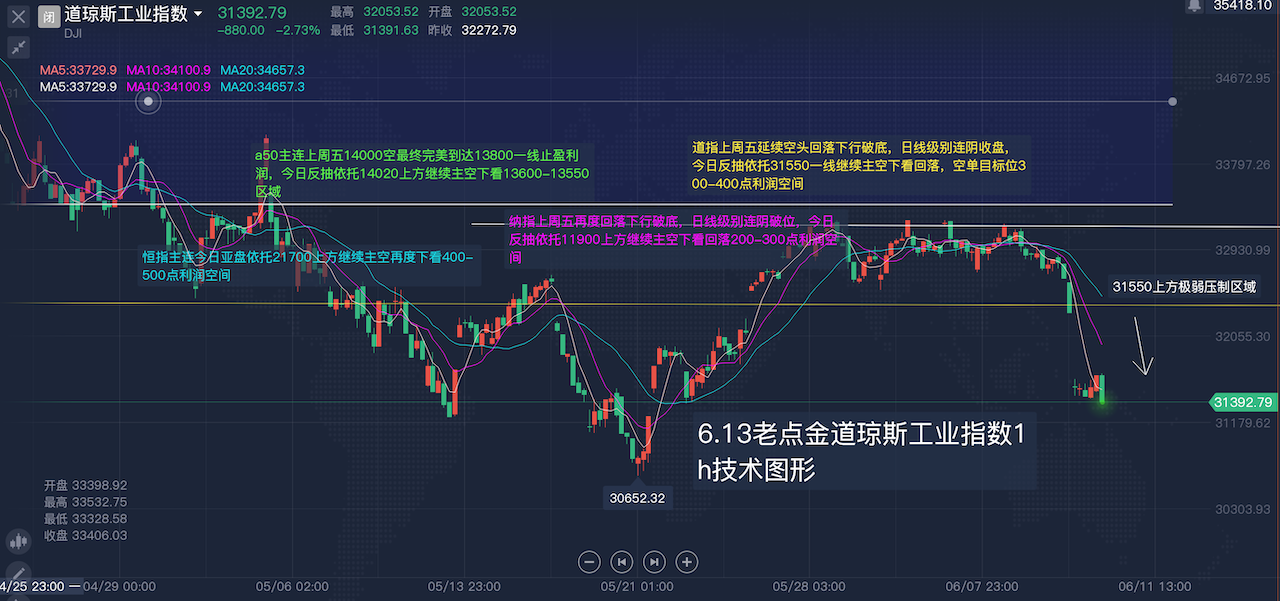This screenshot has width=1280, height=601.
Task: Click the 31179.62 price axis label
Action: point(1242,423)
